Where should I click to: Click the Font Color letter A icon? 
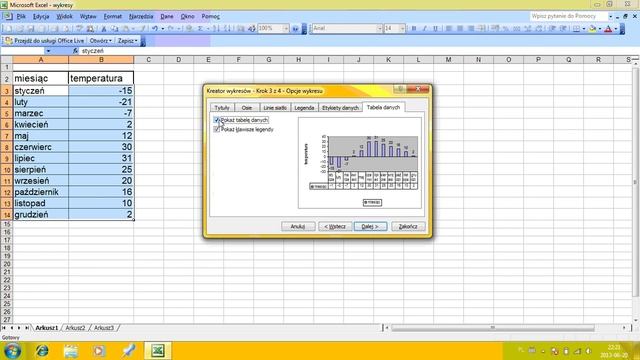608,29
